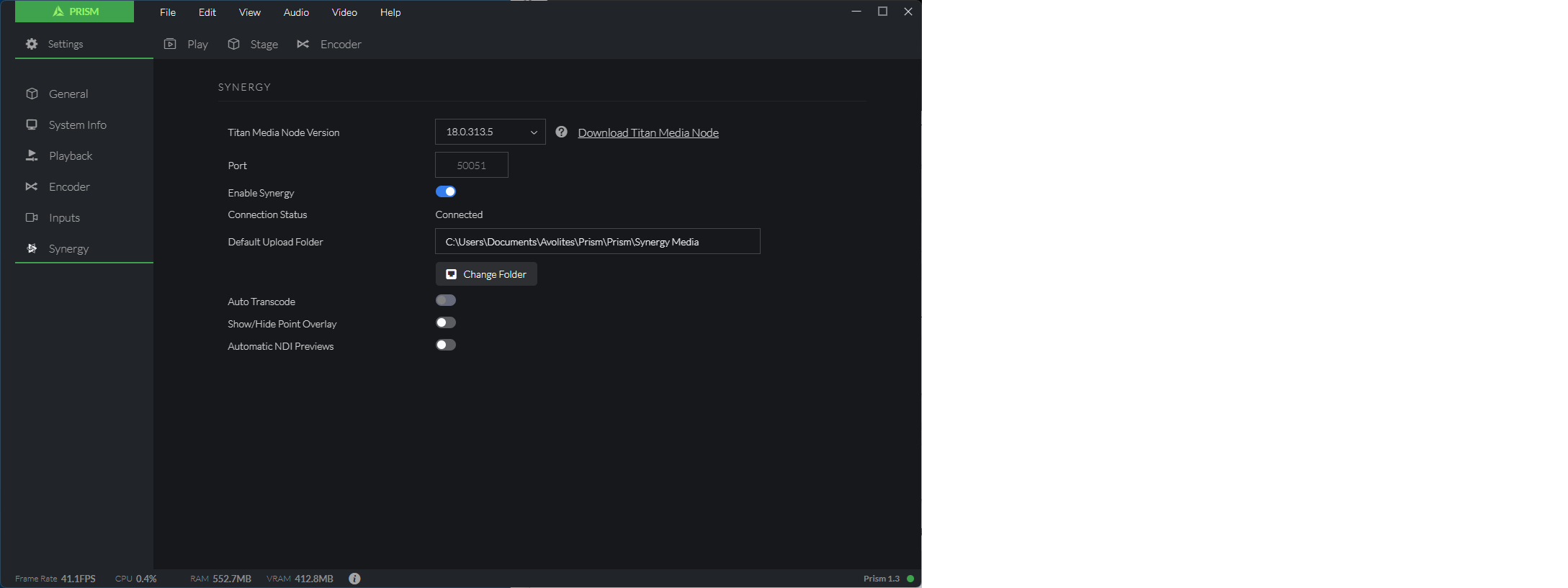The height and width of the screenshot is (588, 1568).
Task: Switch to top Encoder tab
Action: [329, 44]
